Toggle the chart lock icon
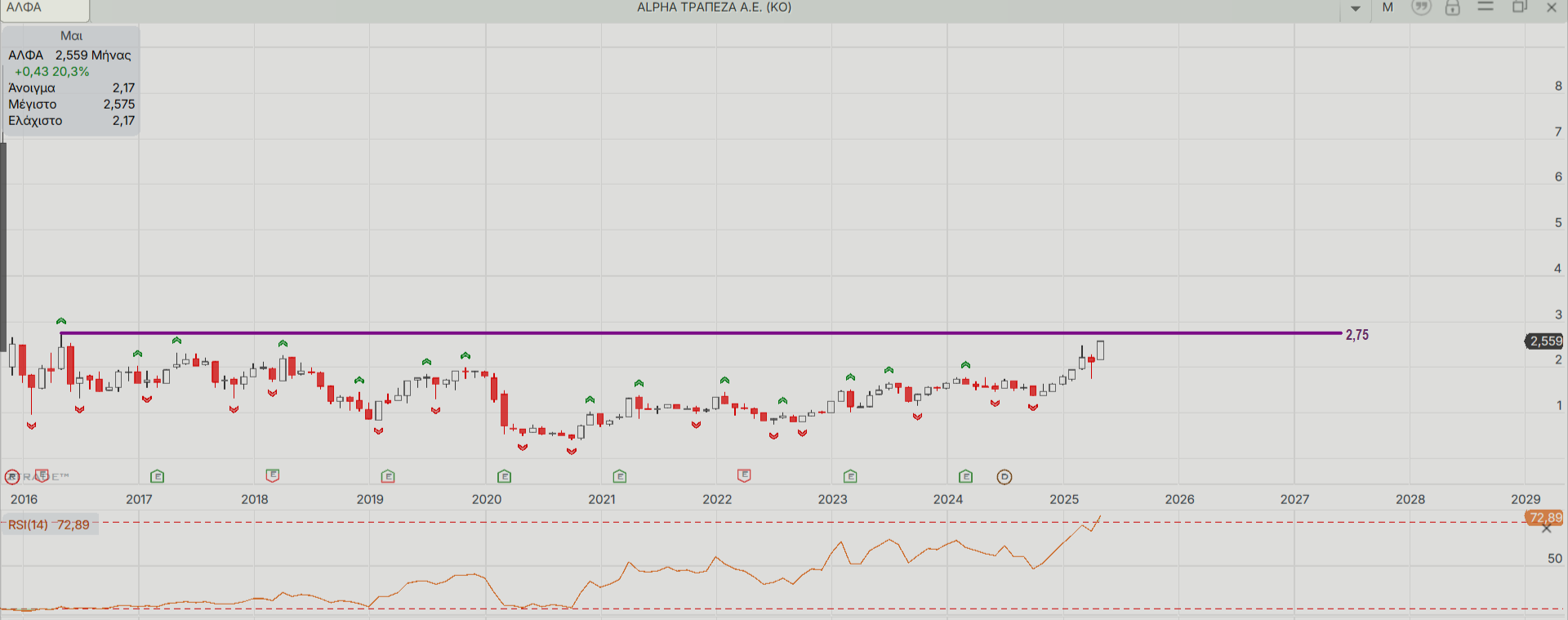Viewport: 1568px width, 620px height. (x=1453, y=7)
